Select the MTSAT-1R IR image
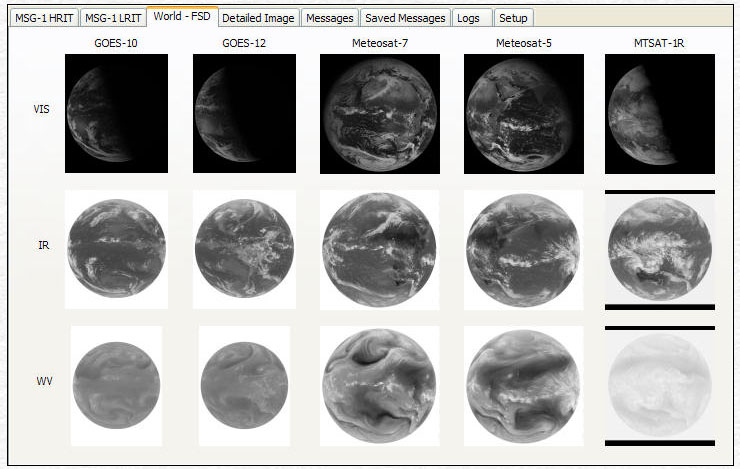 coord(660,250)
